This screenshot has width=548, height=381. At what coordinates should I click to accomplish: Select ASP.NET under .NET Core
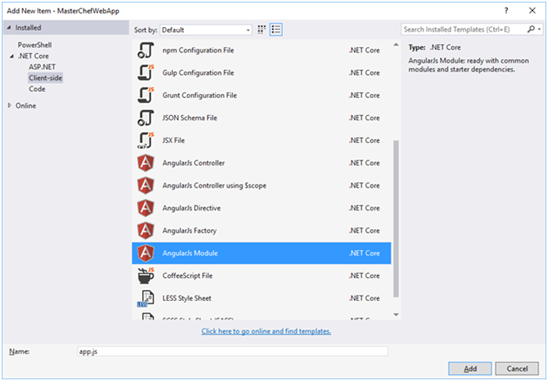click(x=42, y=67)
